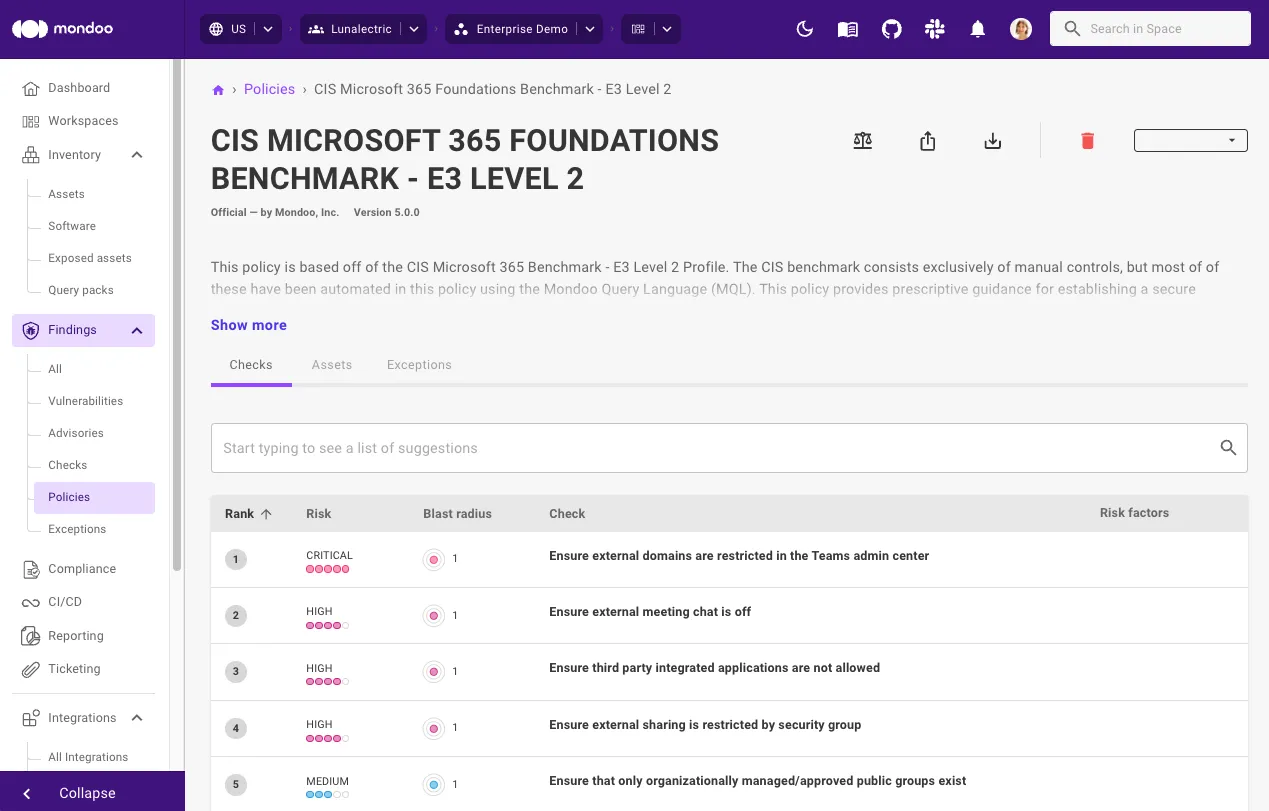Go to home via breadcrumb icon

[x=218, y=90]
